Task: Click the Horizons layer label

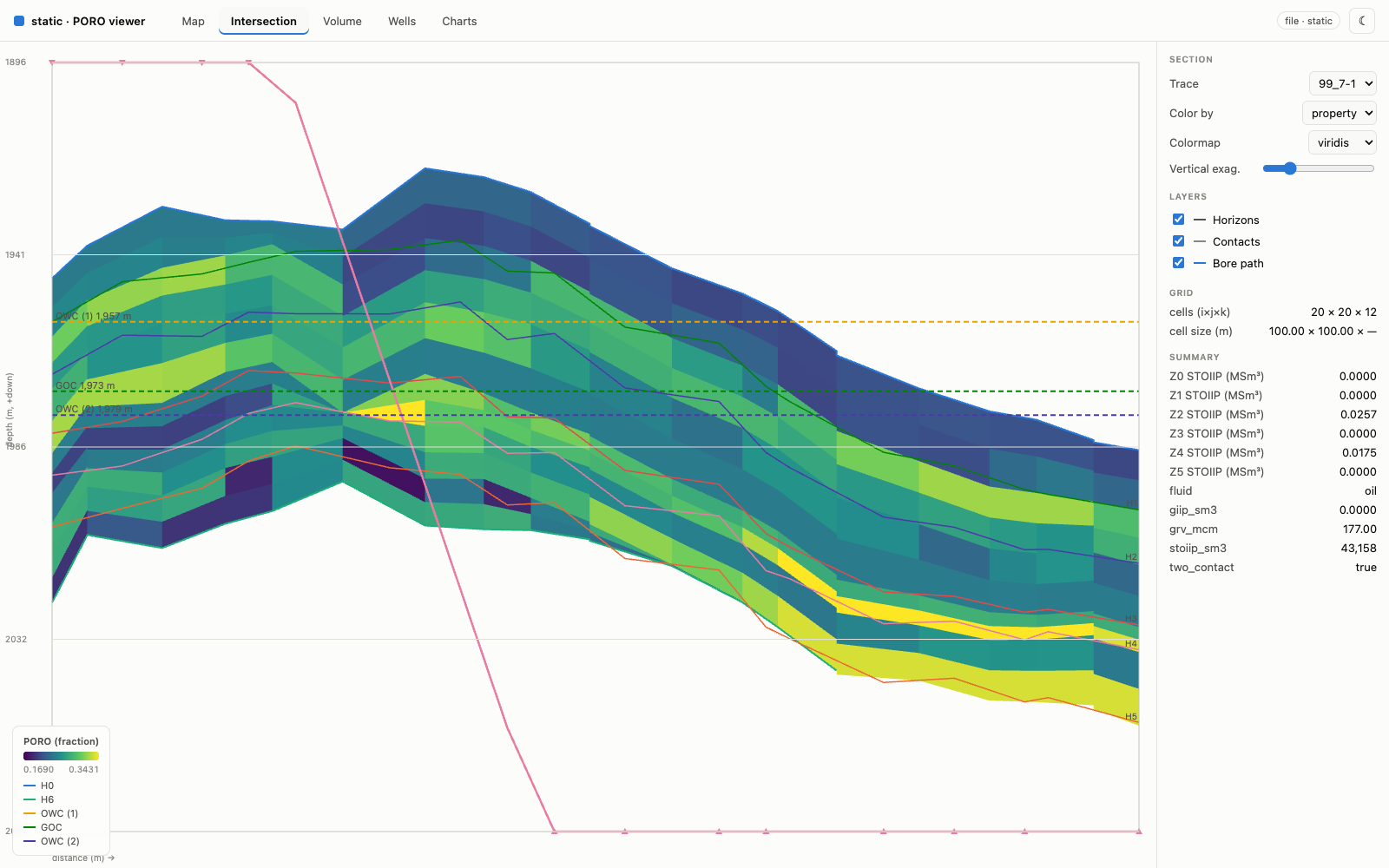Action: pyautogui.click(x=1235, y=220)
